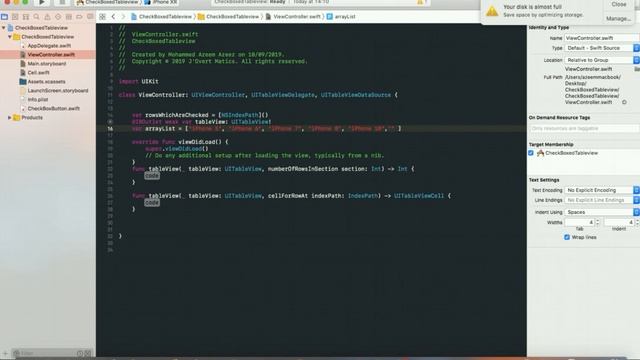Click ViewController.swift in jump bar
Screen dimensions: 640x360
pos(293,17)
